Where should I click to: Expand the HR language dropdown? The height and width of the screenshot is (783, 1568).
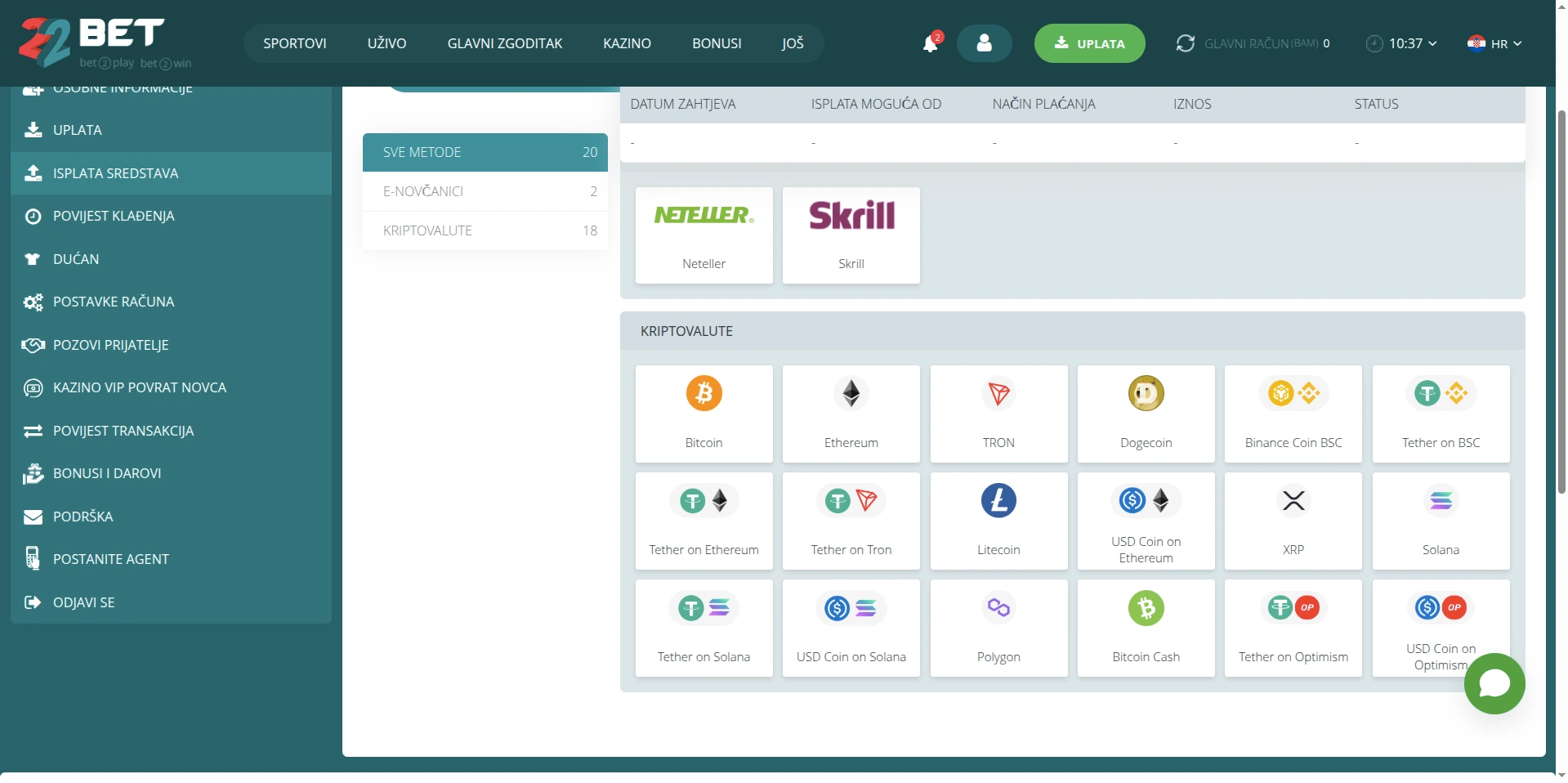click(1494, 43)
